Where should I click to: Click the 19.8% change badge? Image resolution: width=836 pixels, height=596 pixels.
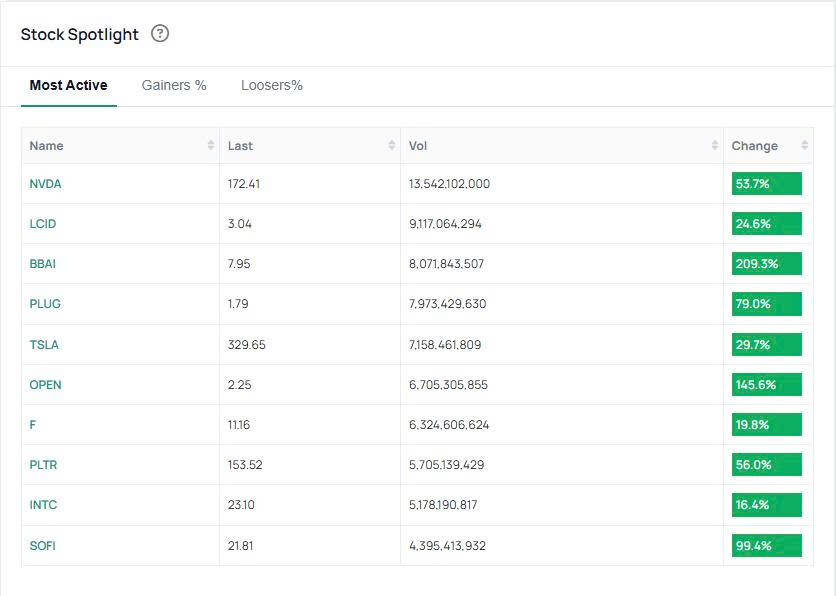point(767,425)
